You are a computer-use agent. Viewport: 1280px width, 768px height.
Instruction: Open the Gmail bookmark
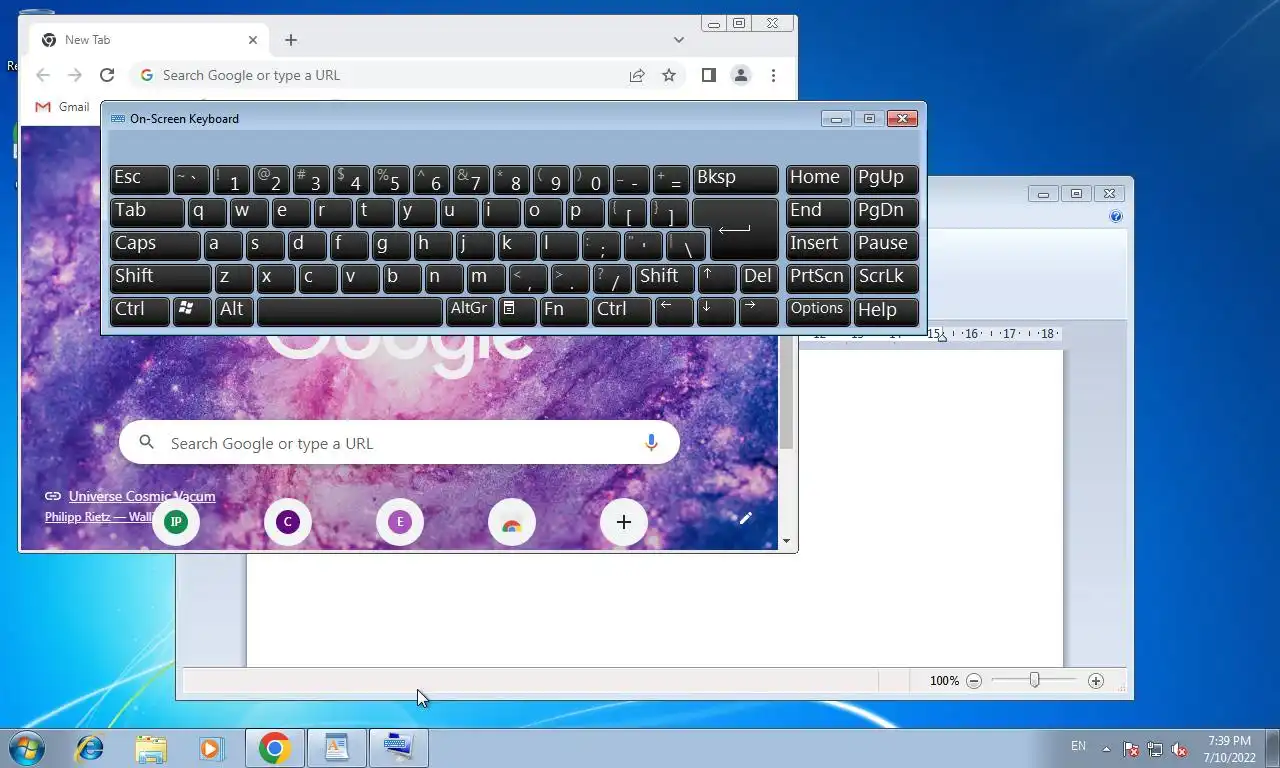pos(63,106)
